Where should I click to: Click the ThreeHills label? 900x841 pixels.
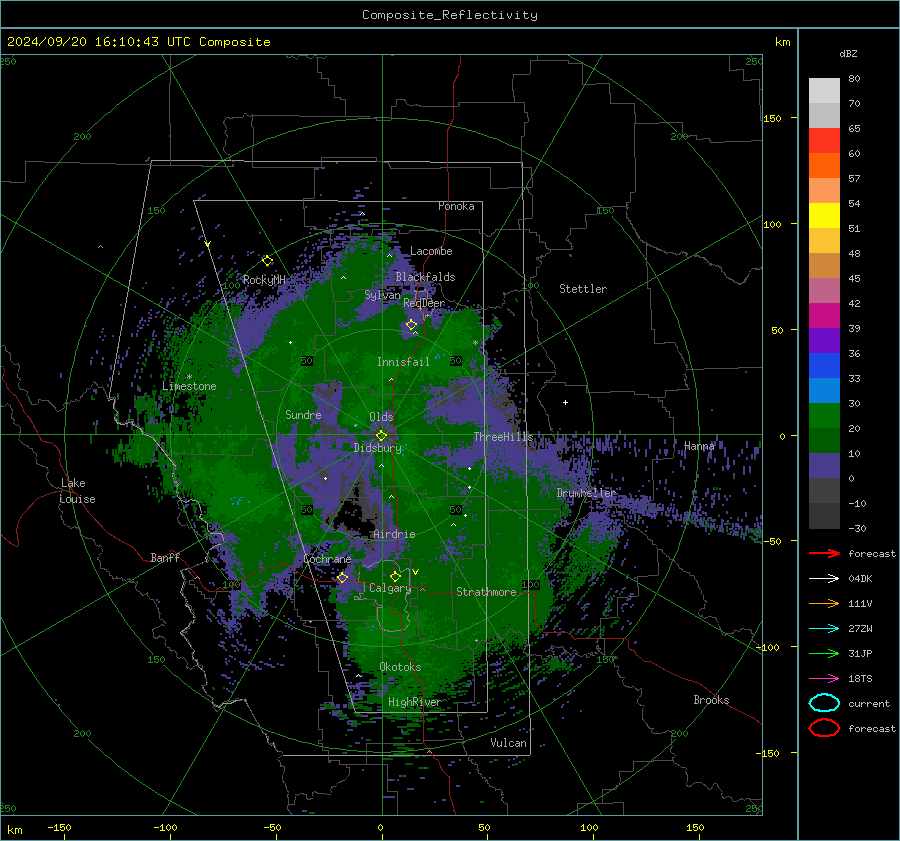pos(503,437)
